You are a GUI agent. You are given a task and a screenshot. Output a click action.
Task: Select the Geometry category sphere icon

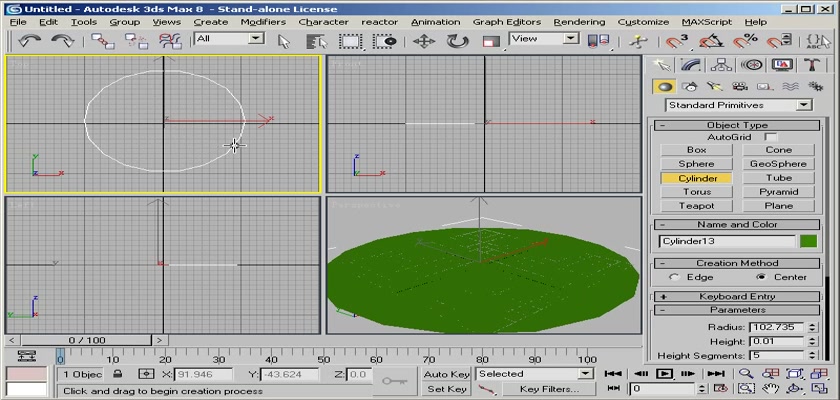[x=664, y=86]
